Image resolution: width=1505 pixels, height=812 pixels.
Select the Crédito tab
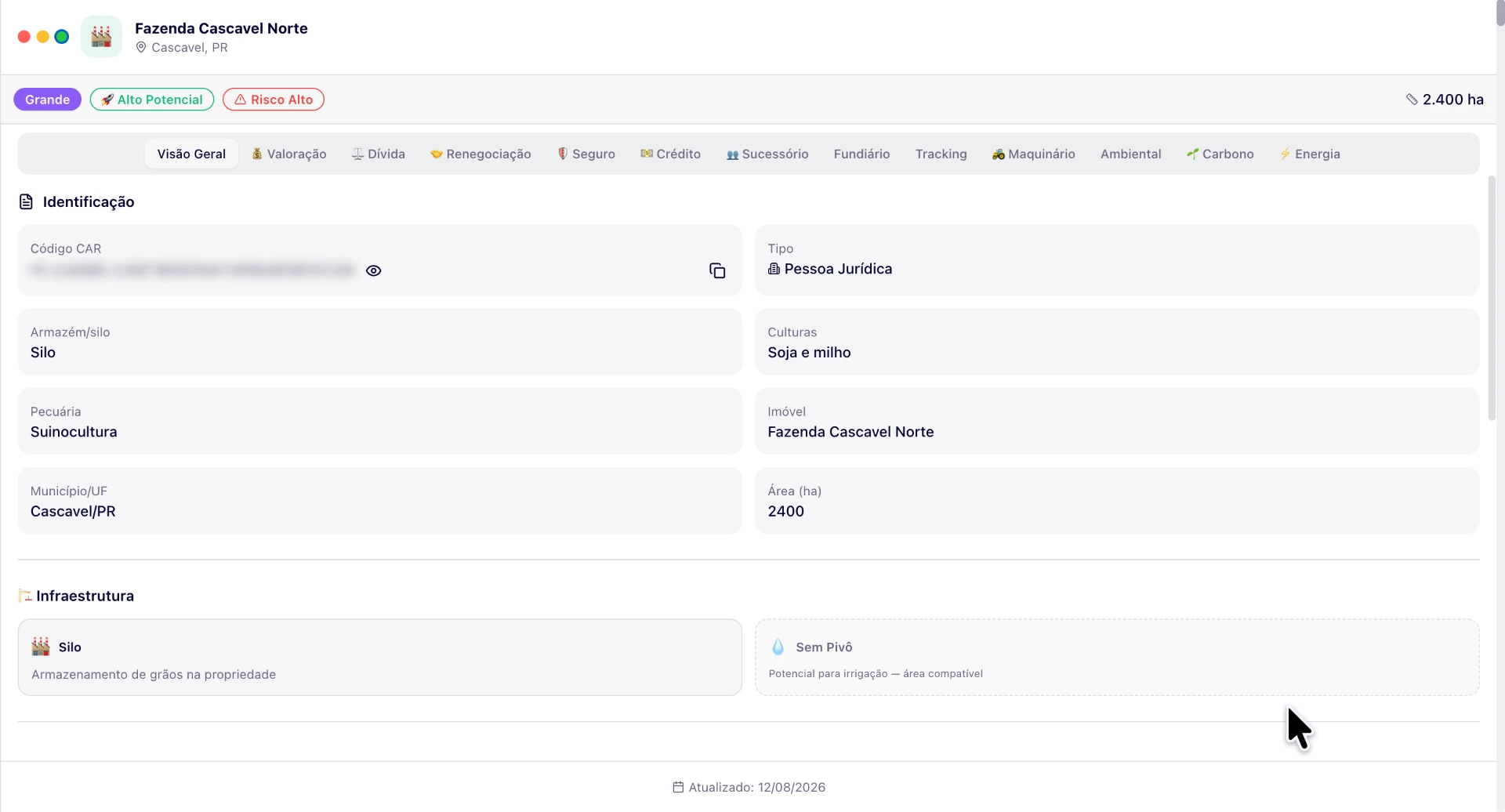coord(670,154)
